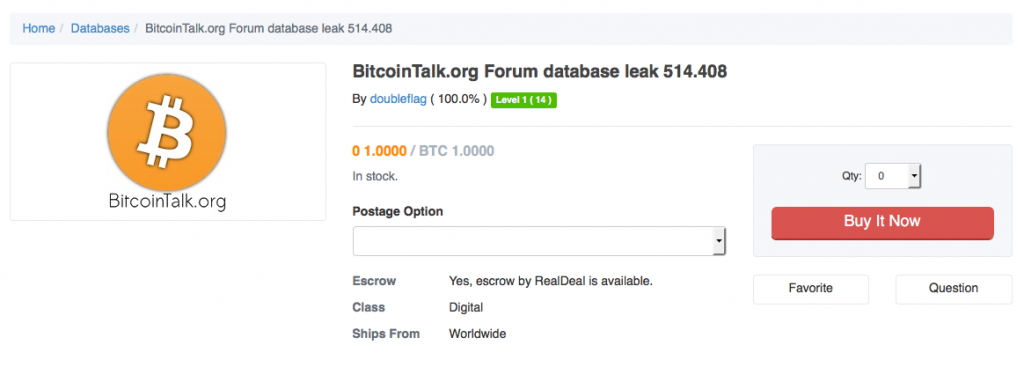
Task: Click the green Level 1 (14) badge
Action: (x=524, y=100)
